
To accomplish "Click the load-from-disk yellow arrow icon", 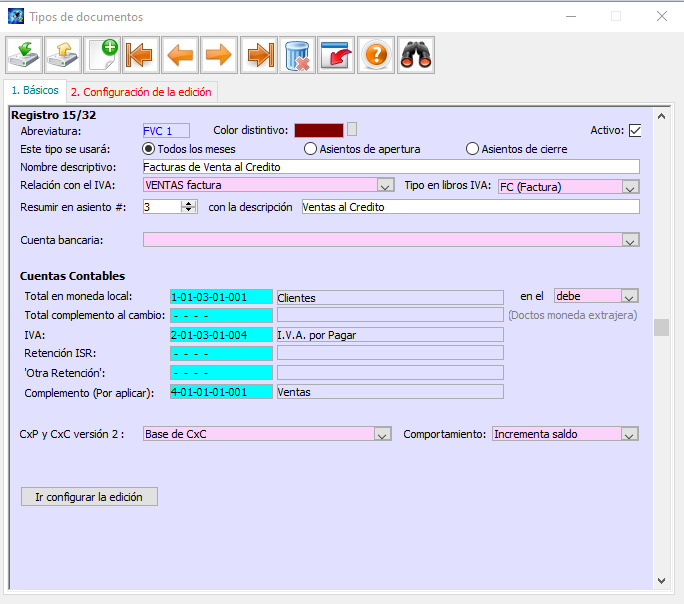I will point(63,55).
